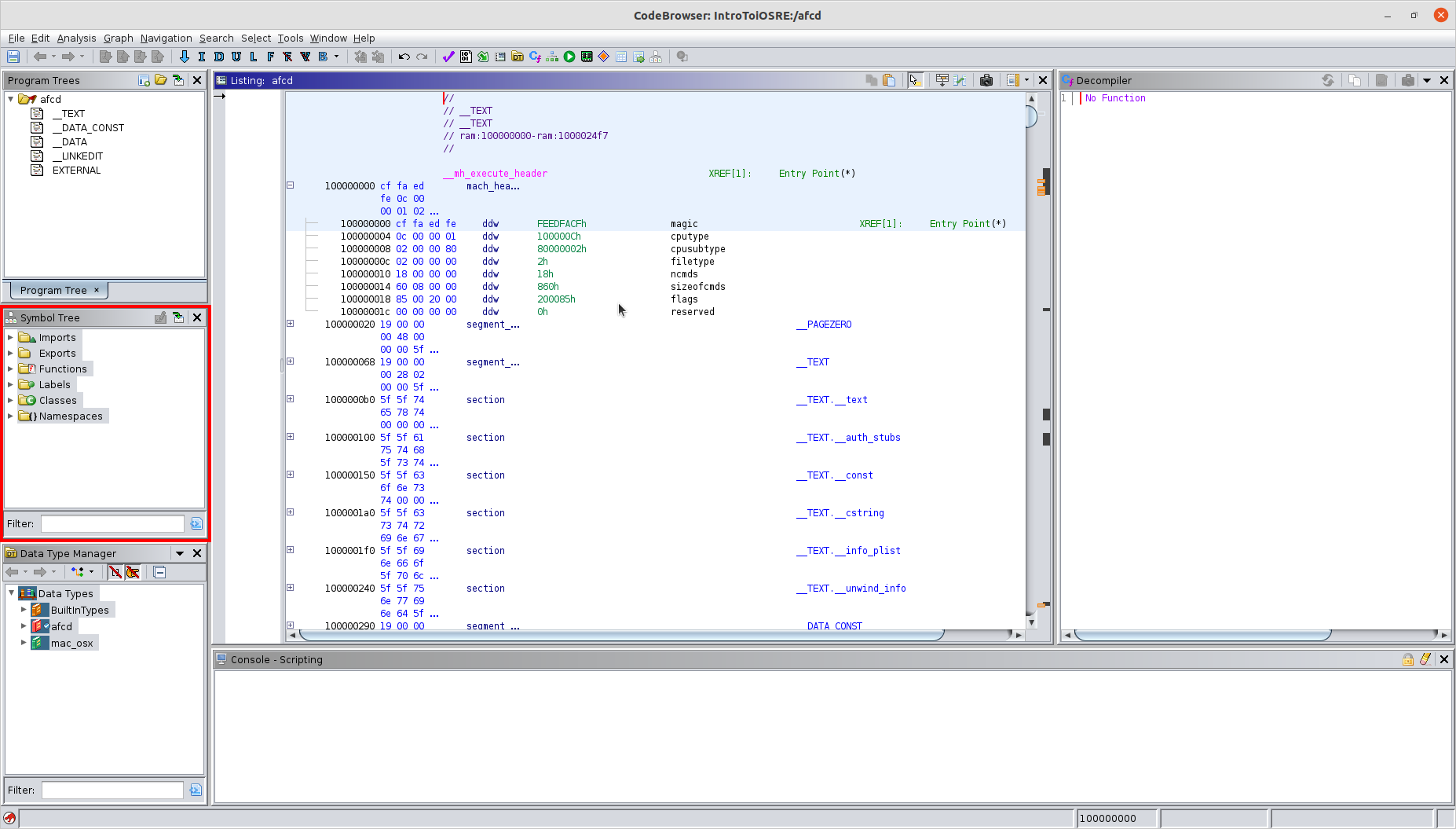Open the purple checkmark toolbar tool
The height and width of the screenshot is (829, 1456).
click(448, 57)
